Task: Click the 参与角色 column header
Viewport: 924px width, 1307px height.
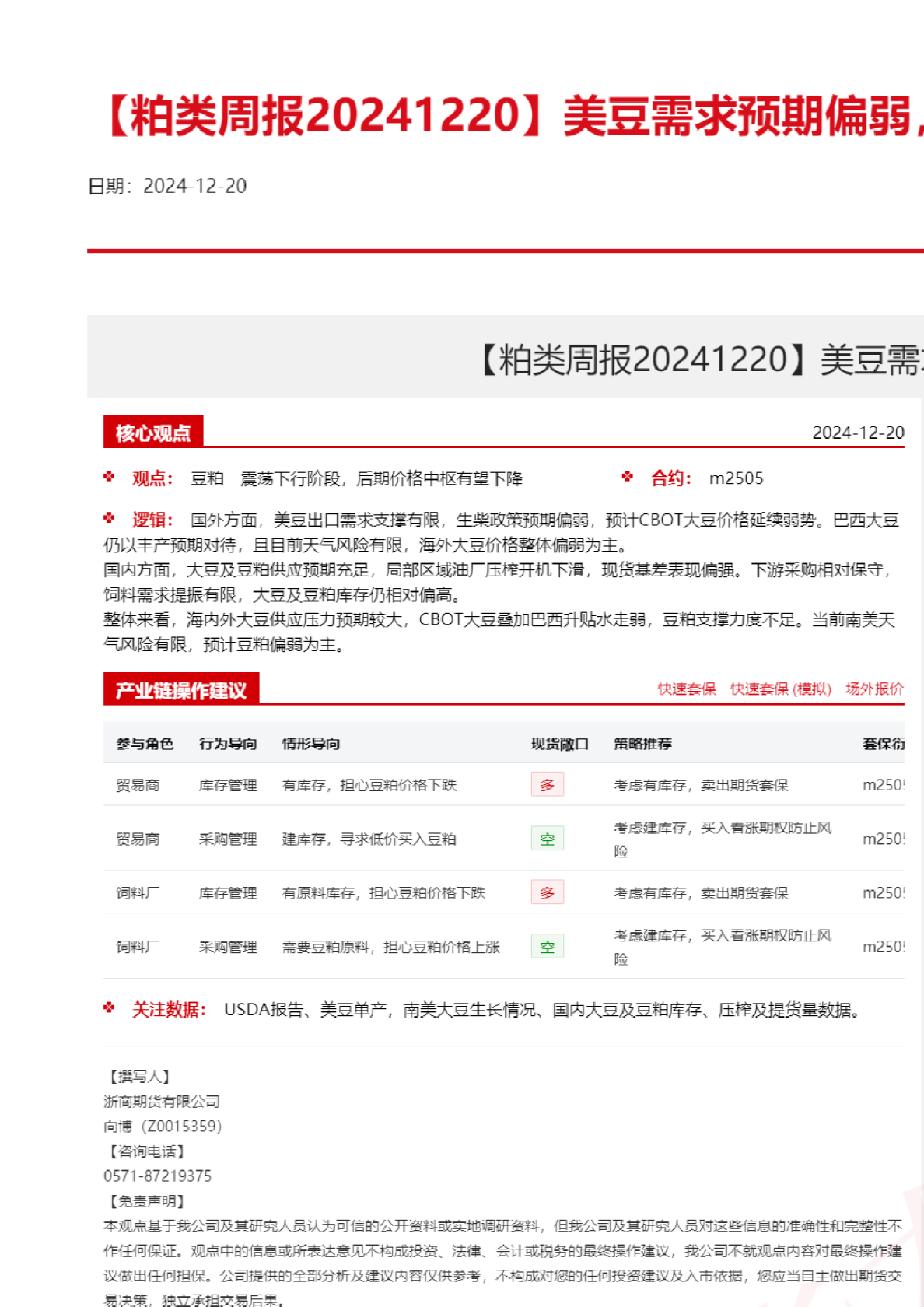Action: (x=145, y=744)
